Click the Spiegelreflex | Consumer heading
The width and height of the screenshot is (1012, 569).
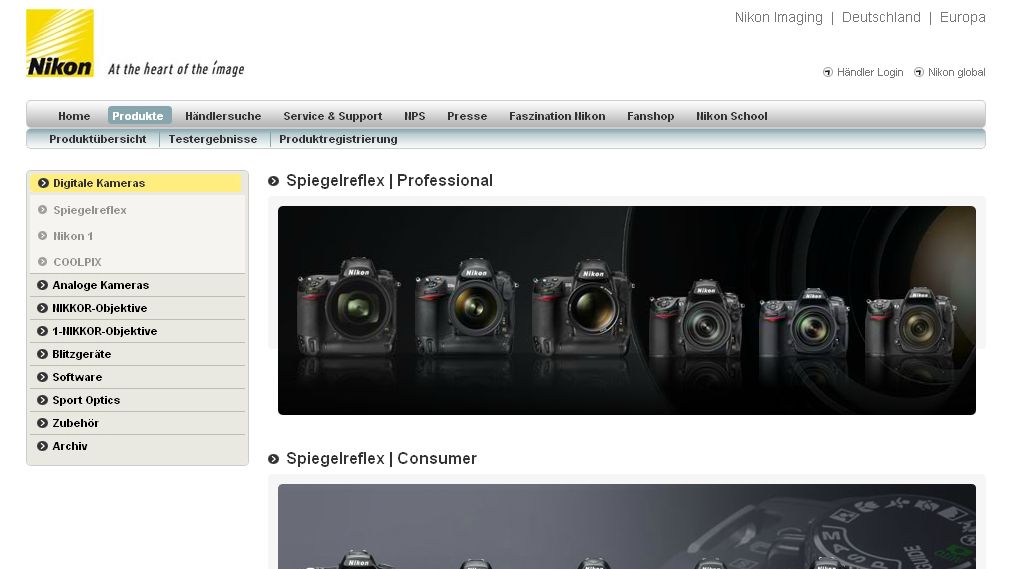(381, 459)
